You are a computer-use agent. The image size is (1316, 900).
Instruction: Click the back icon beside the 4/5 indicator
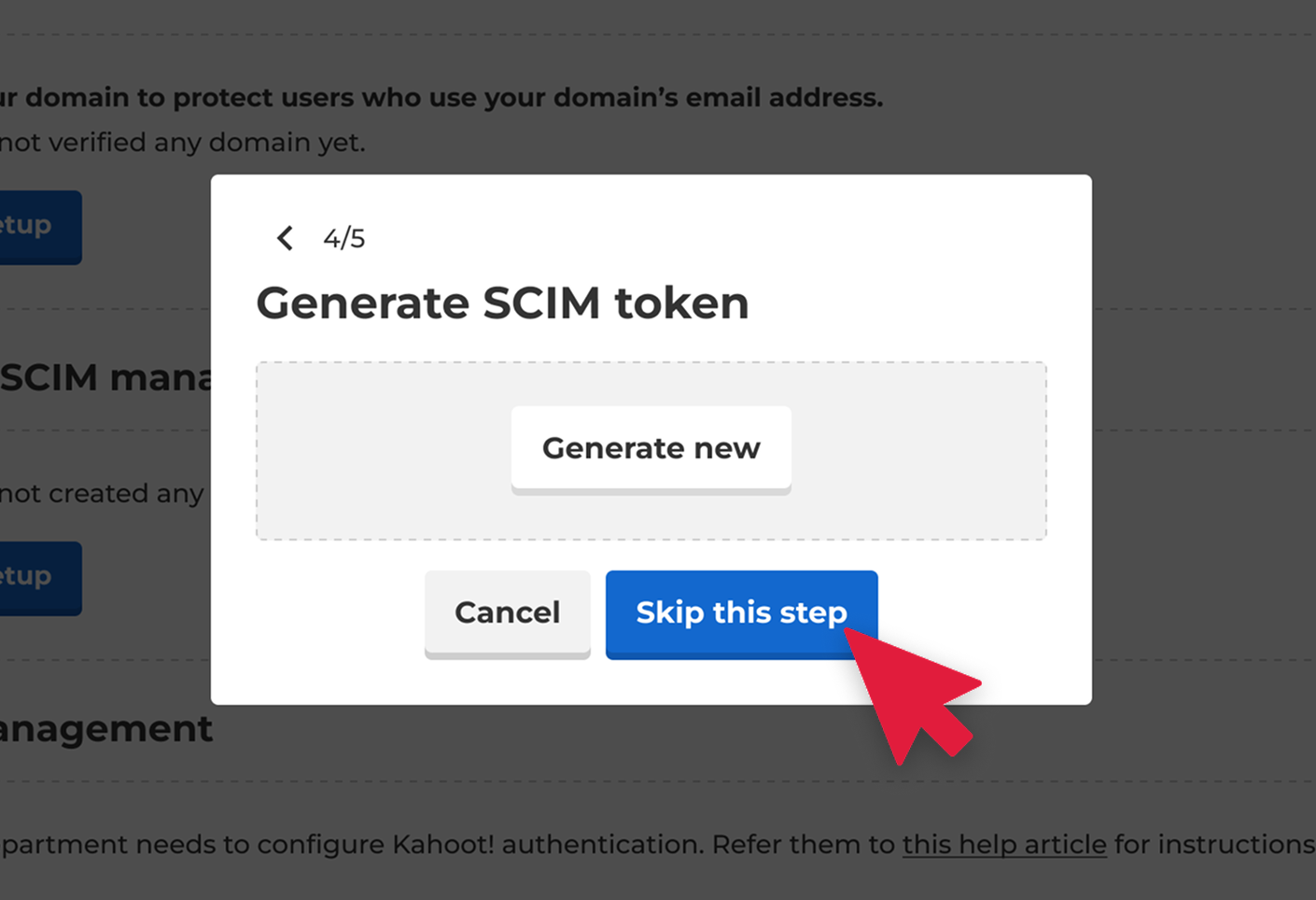click(285, 238)
